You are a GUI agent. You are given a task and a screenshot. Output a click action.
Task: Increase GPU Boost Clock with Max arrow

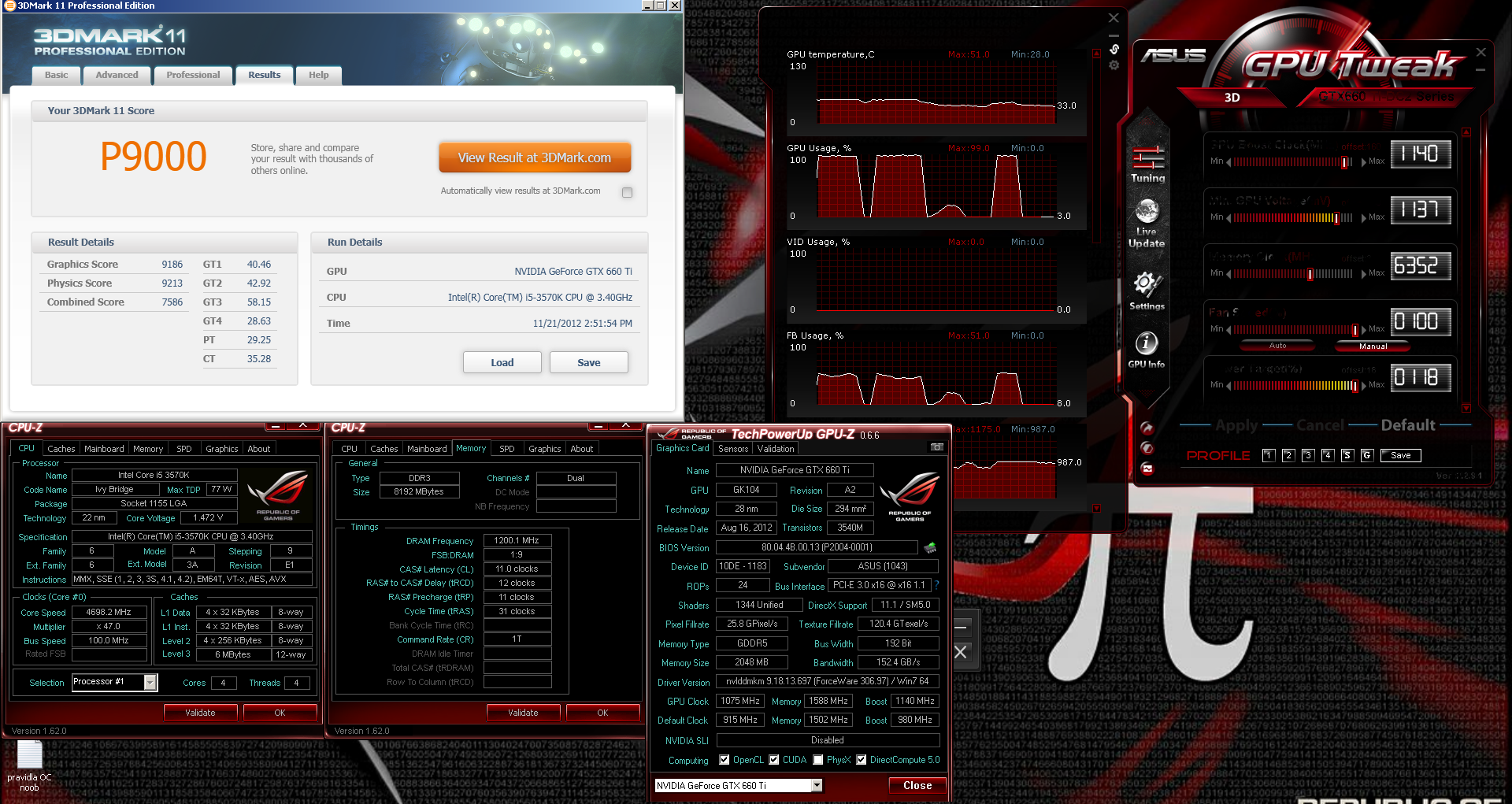coord(1364,162)
